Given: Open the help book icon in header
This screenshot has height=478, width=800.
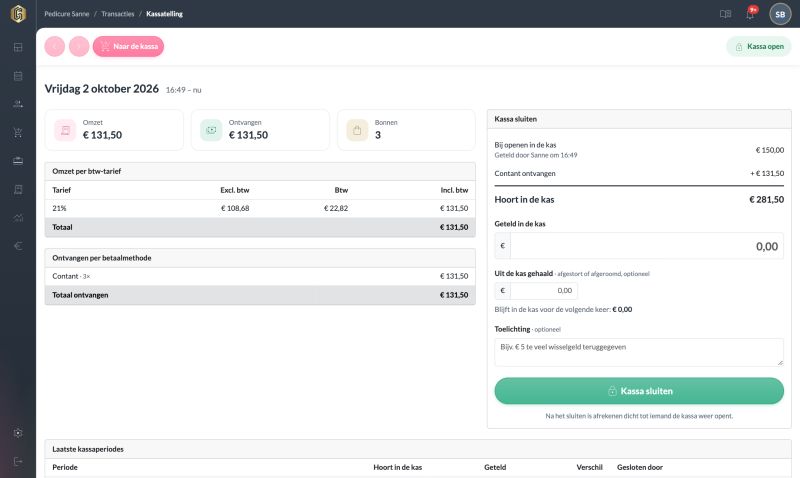Looking at the screenshot, I should 725,14.
